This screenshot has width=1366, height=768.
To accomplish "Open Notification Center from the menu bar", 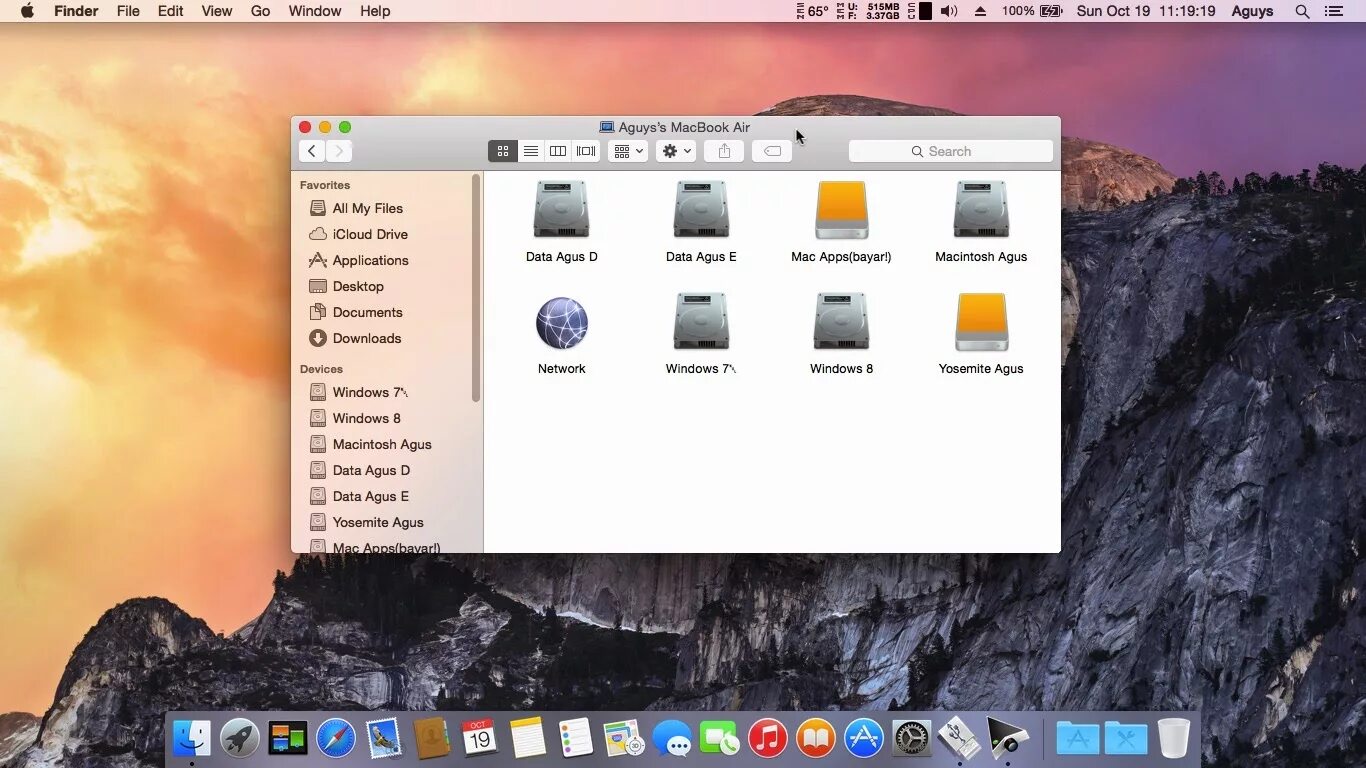I will click(1333, 11).
